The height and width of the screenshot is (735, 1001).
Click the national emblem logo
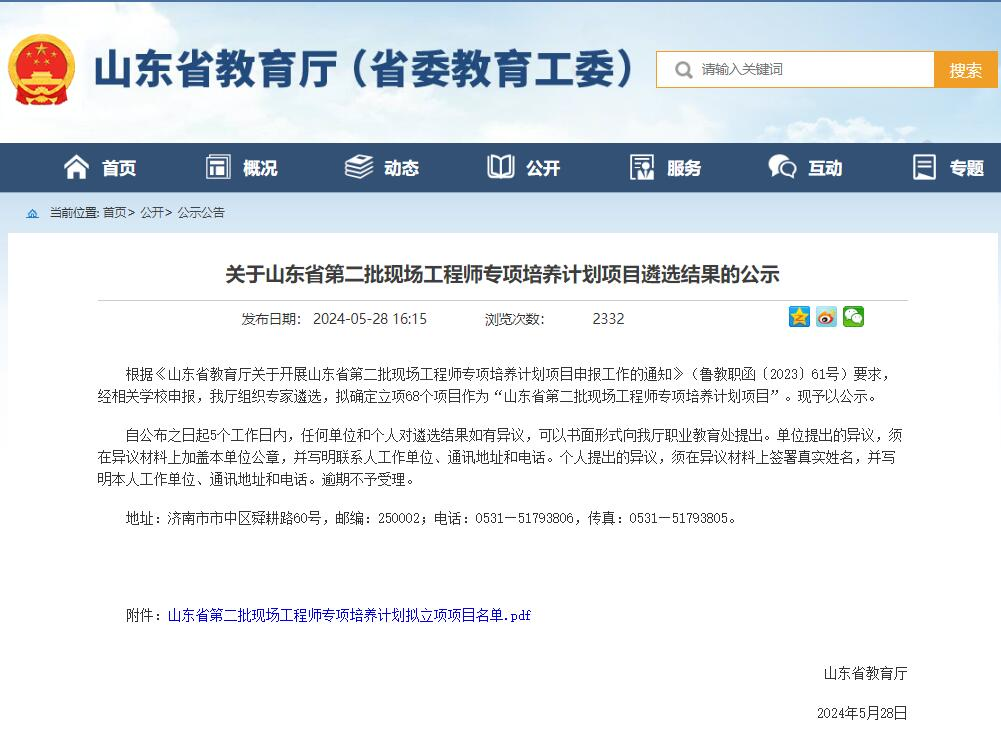point(41,69)
